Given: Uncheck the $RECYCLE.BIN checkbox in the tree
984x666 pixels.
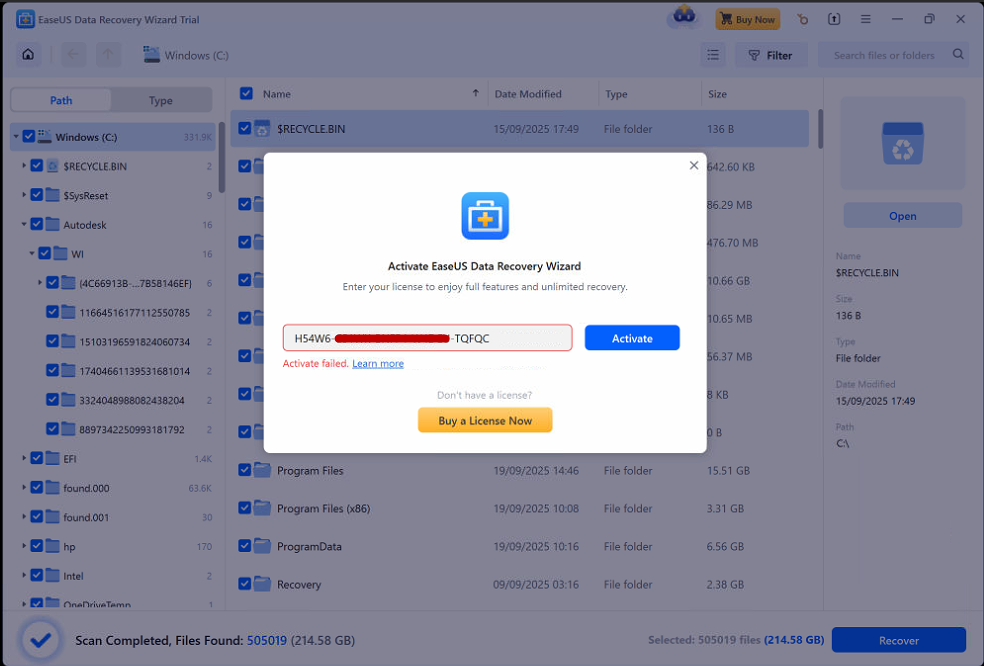Looking at the screenshot, I should (x=37, y=166).
